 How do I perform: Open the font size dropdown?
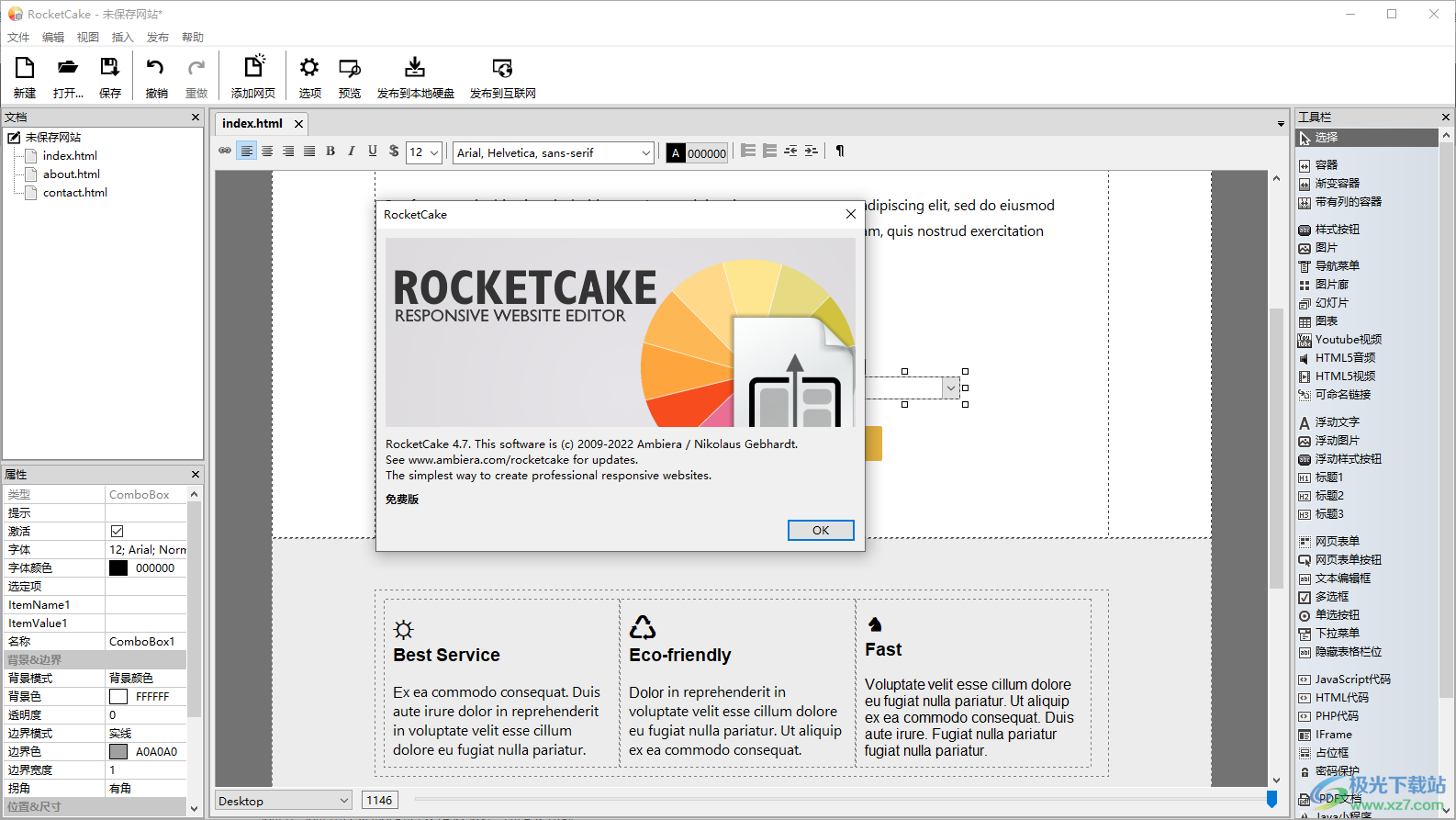click(434, 152)
